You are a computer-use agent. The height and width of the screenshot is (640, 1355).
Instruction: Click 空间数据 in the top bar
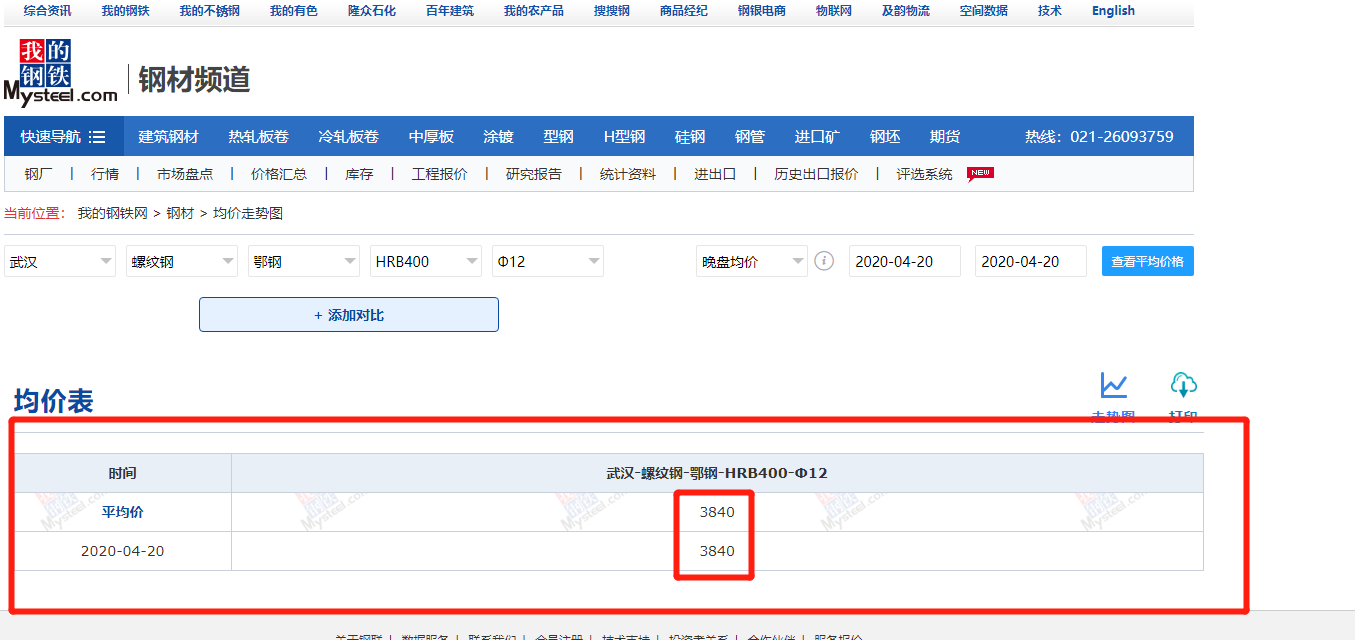click(984, 11)
